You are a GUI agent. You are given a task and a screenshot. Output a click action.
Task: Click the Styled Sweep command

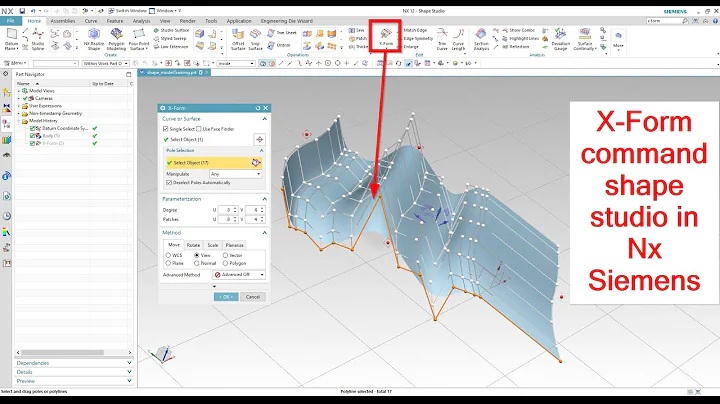click(x=170, y=39)
